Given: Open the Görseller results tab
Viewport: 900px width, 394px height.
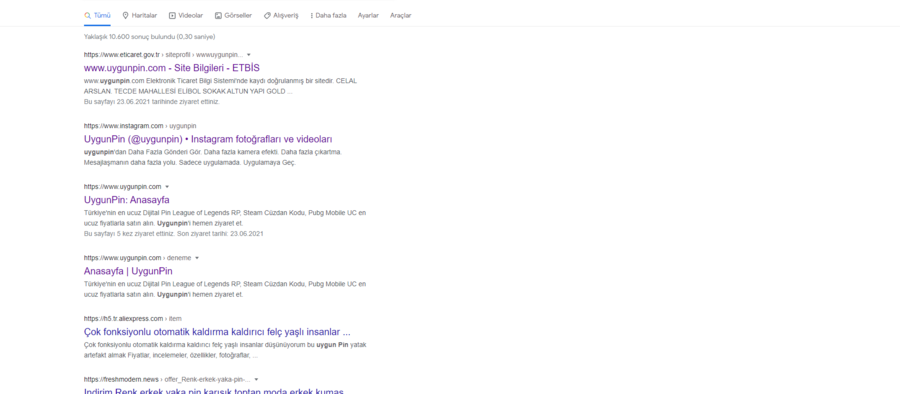Looking at the screenshot, I should pos(233,16).
